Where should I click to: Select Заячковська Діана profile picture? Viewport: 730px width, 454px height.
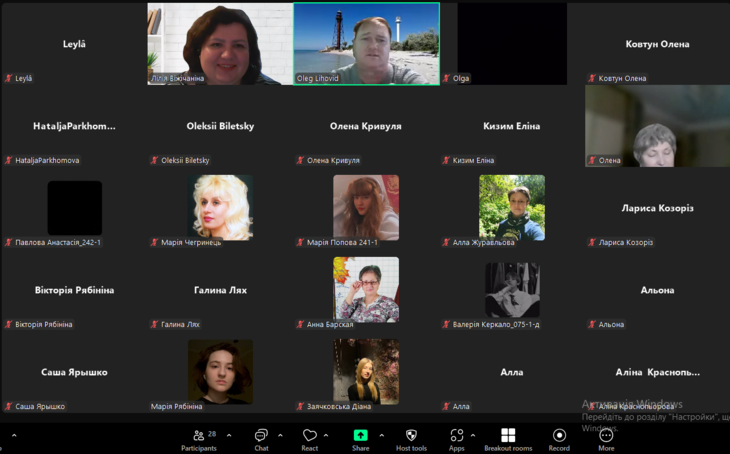pos(366,371)
